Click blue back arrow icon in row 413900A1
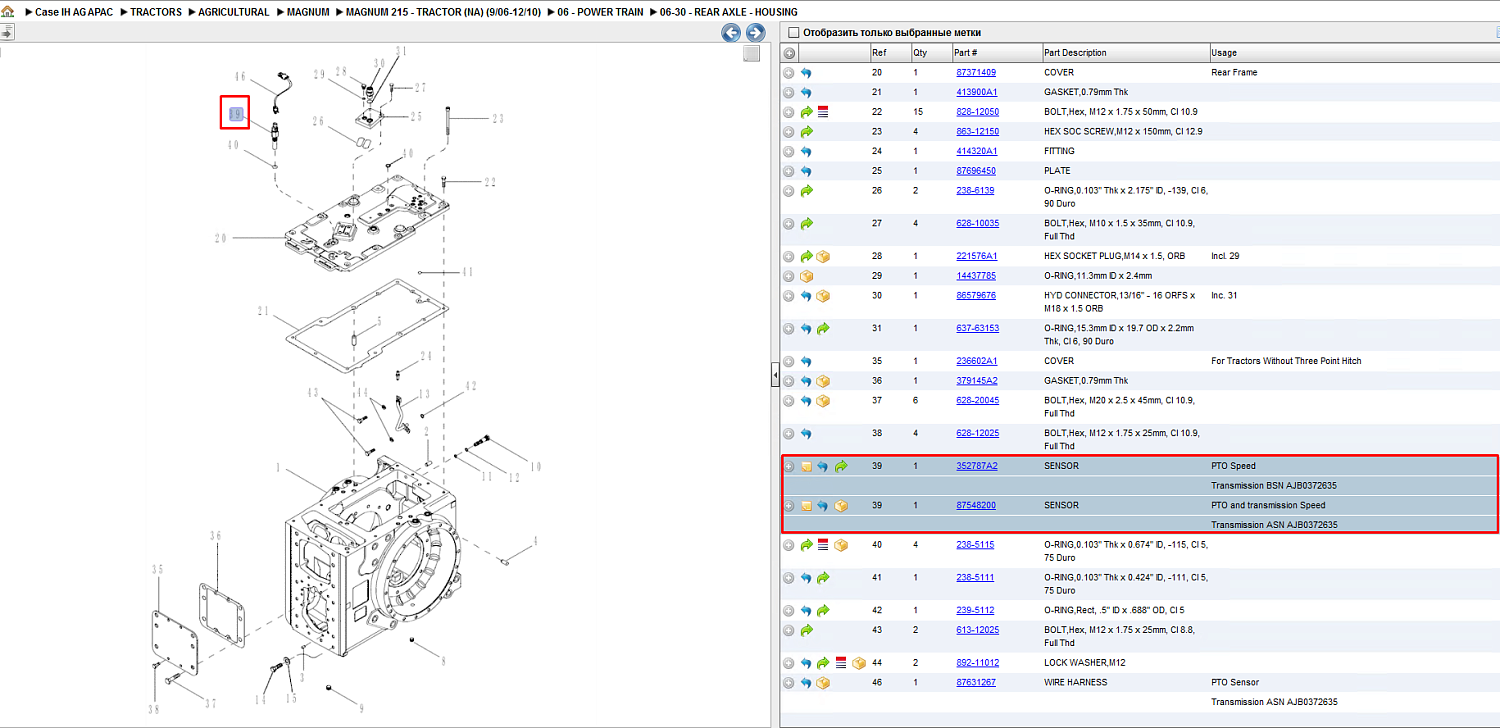 [x=806, y=93]
